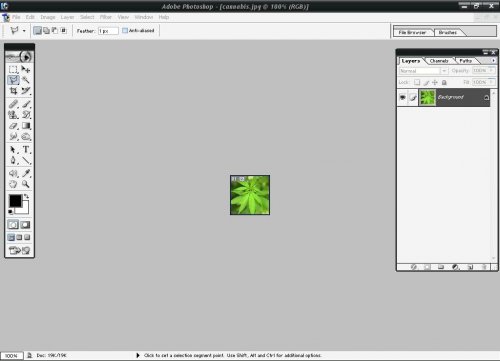Select the Line shape tool
This screenshot has height=361, width=500.
click(x=26, y=160)
